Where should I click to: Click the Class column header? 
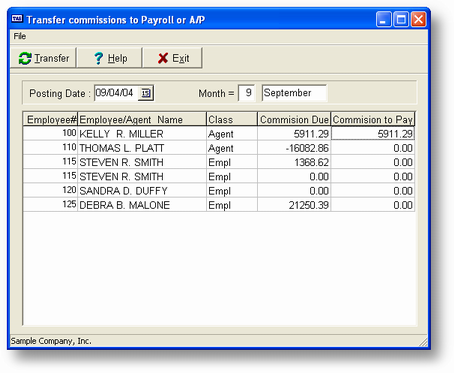point(232,119)
